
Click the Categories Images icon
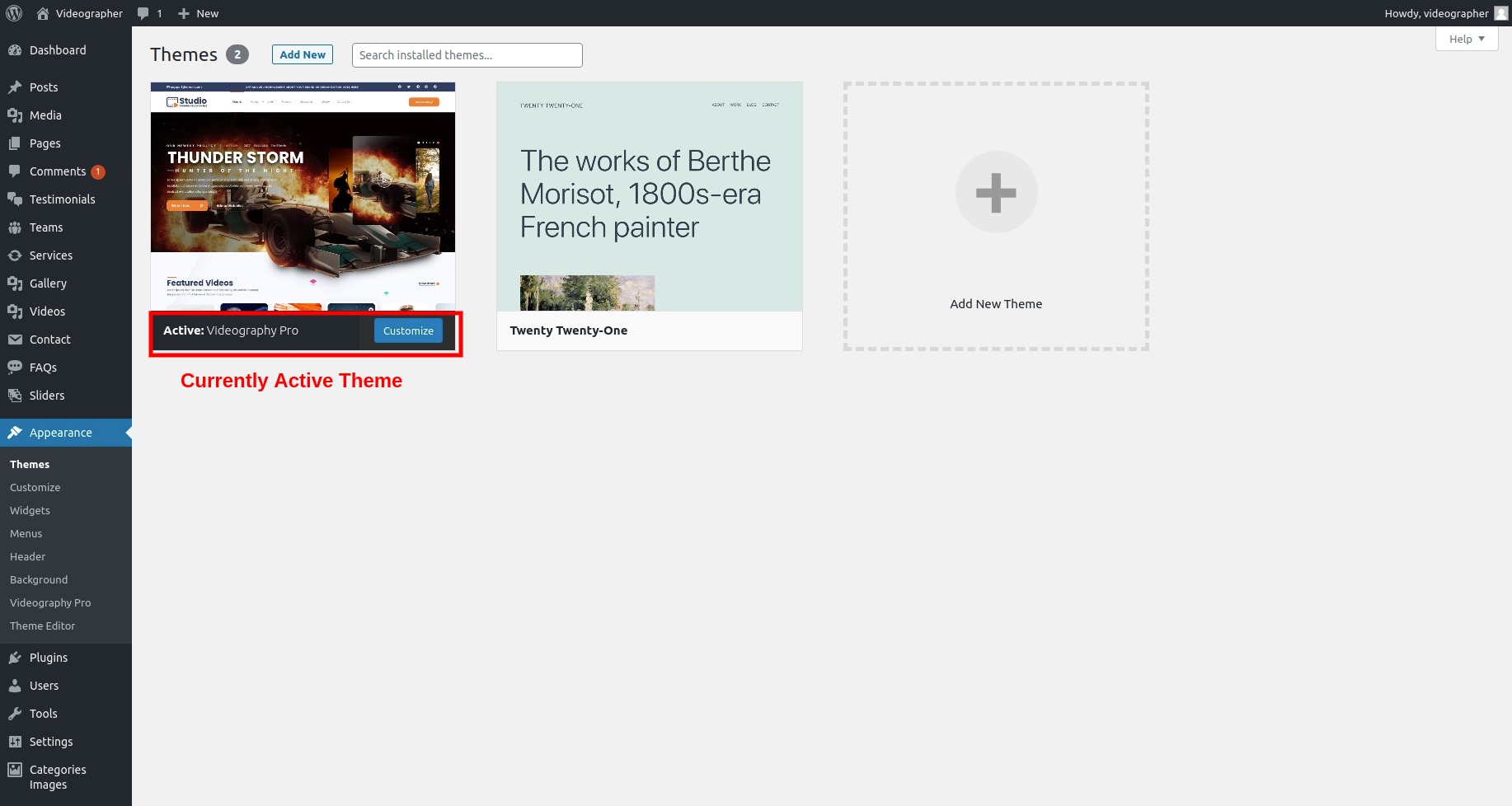click(x=15, y=770)
